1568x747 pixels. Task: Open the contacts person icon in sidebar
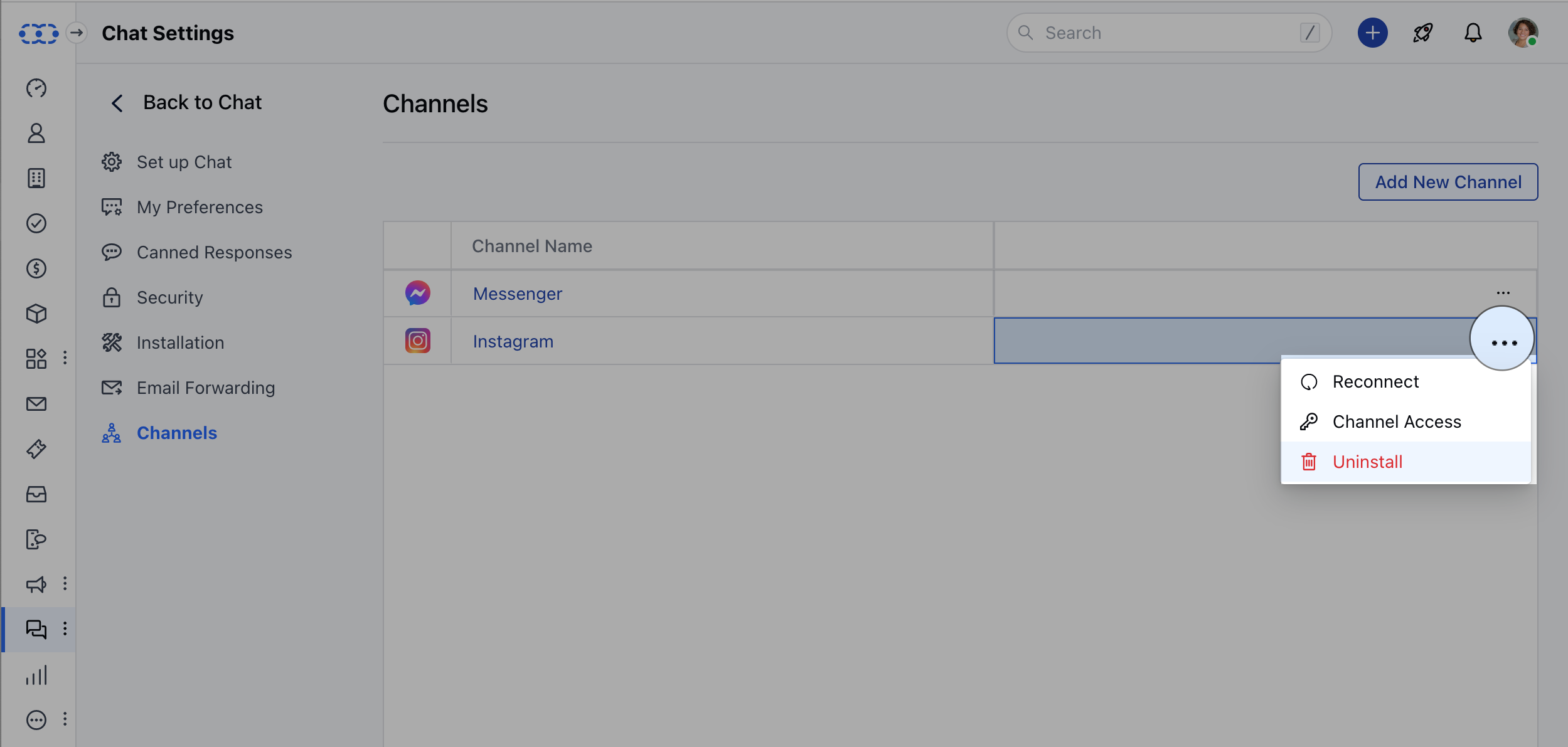point(36,133)
